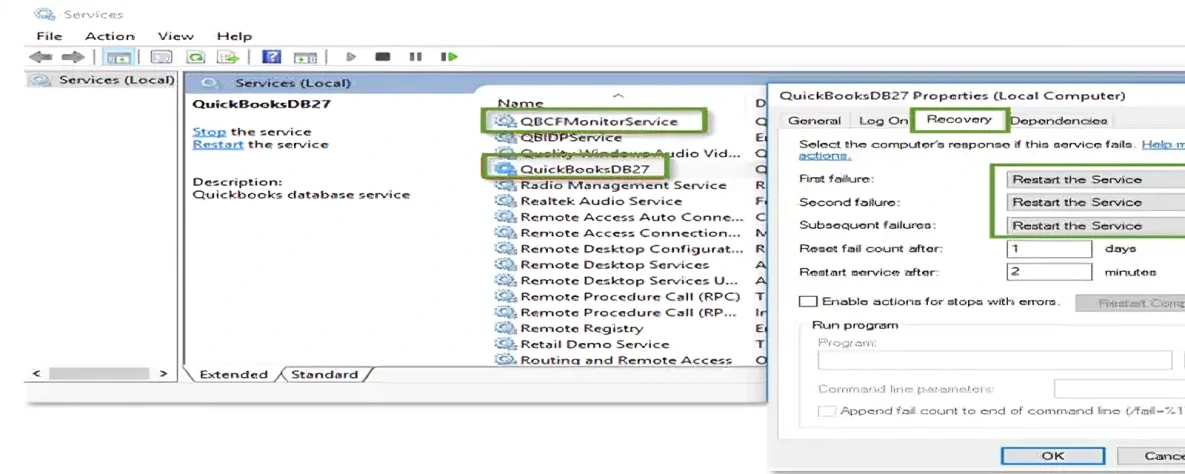This screenshot has height=474, width=1185.
Task: Click the Stop Service square icon
Action: tap(383, 57)
